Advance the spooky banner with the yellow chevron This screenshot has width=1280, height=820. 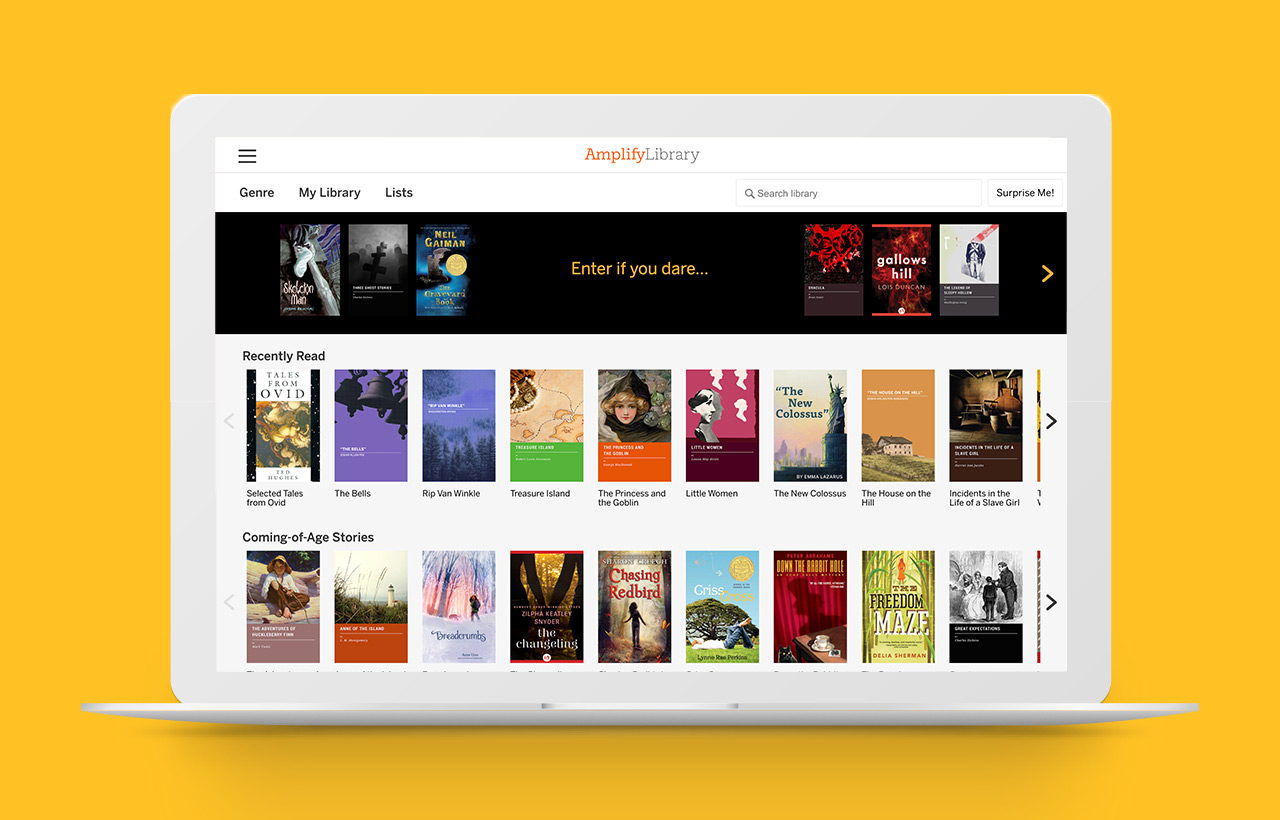click(1047, 273)
